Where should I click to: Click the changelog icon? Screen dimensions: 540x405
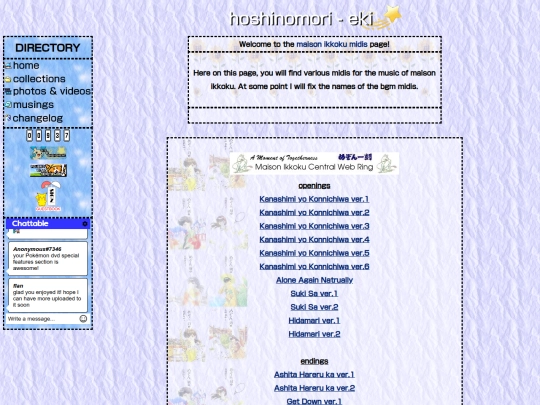[x=8, y=118]
